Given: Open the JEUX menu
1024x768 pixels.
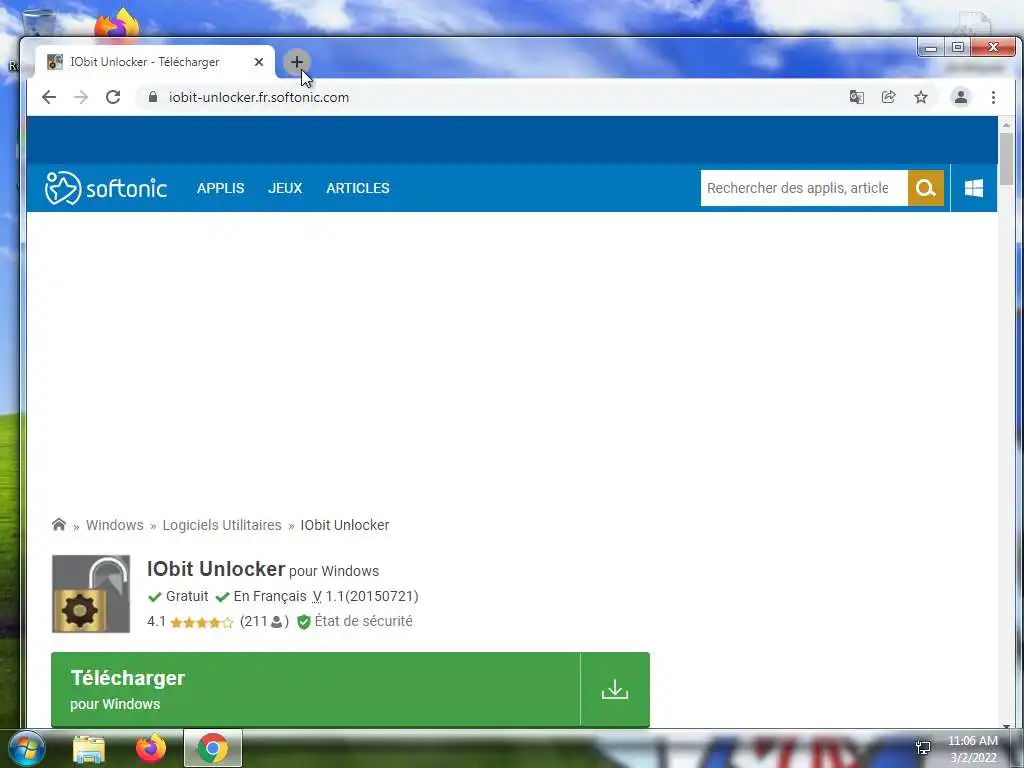Looking at the screenshot, I should 285,188.
